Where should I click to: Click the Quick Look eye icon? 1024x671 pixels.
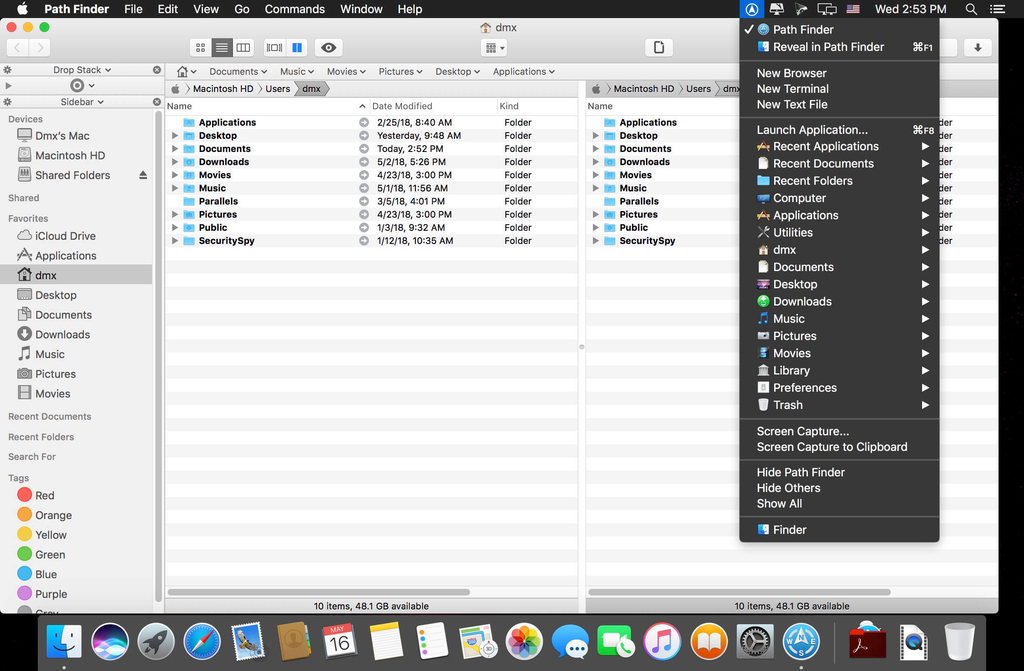(328, 48)
